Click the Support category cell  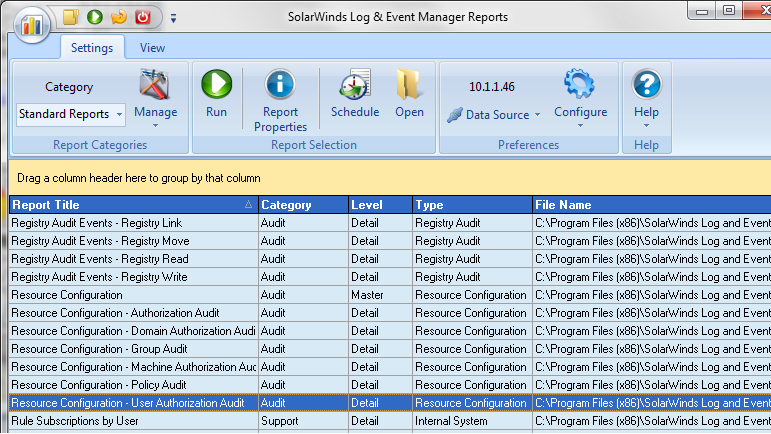click(303, 421)
